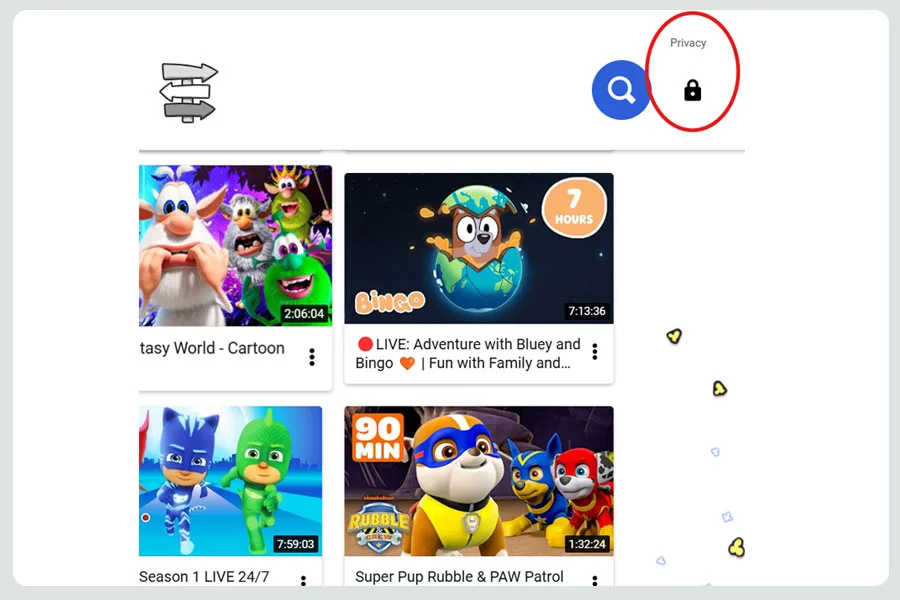
Task: Open the LIVE: Adventure with Bluey and Bingo title
Action: [468, 354]
